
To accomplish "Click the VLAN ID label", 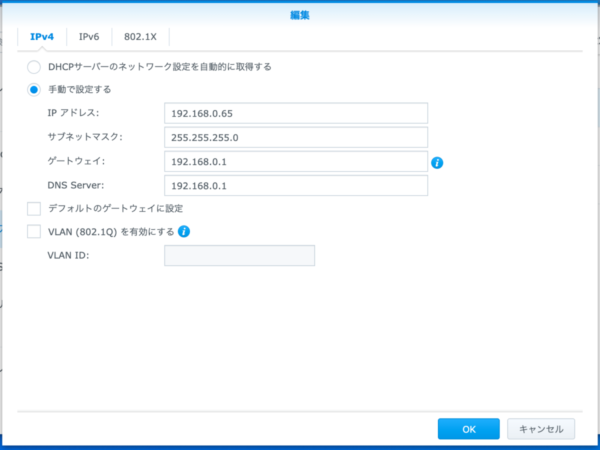I will point(68,255).
